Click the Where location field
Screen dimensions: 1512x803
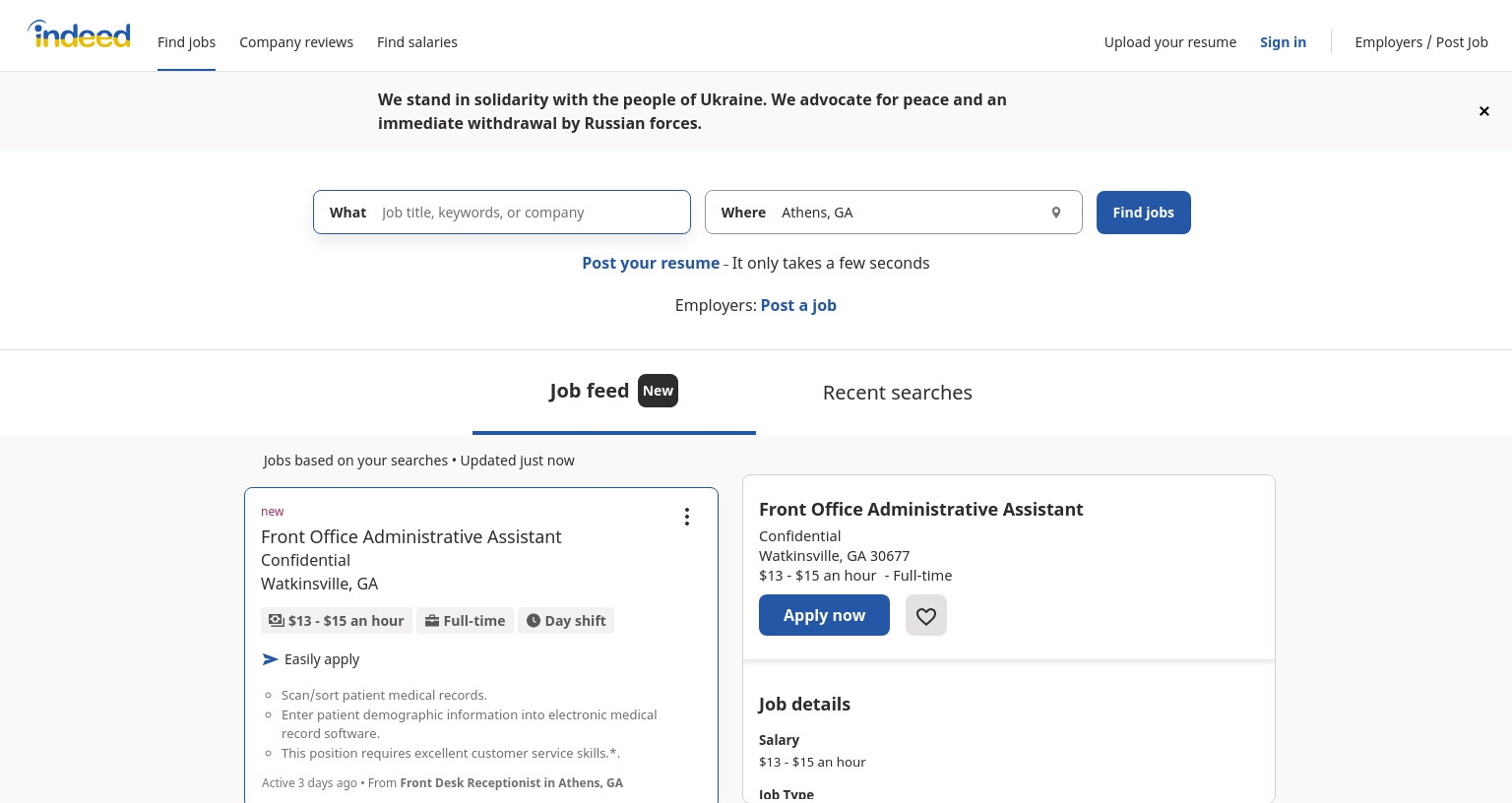tap(894, 213)
